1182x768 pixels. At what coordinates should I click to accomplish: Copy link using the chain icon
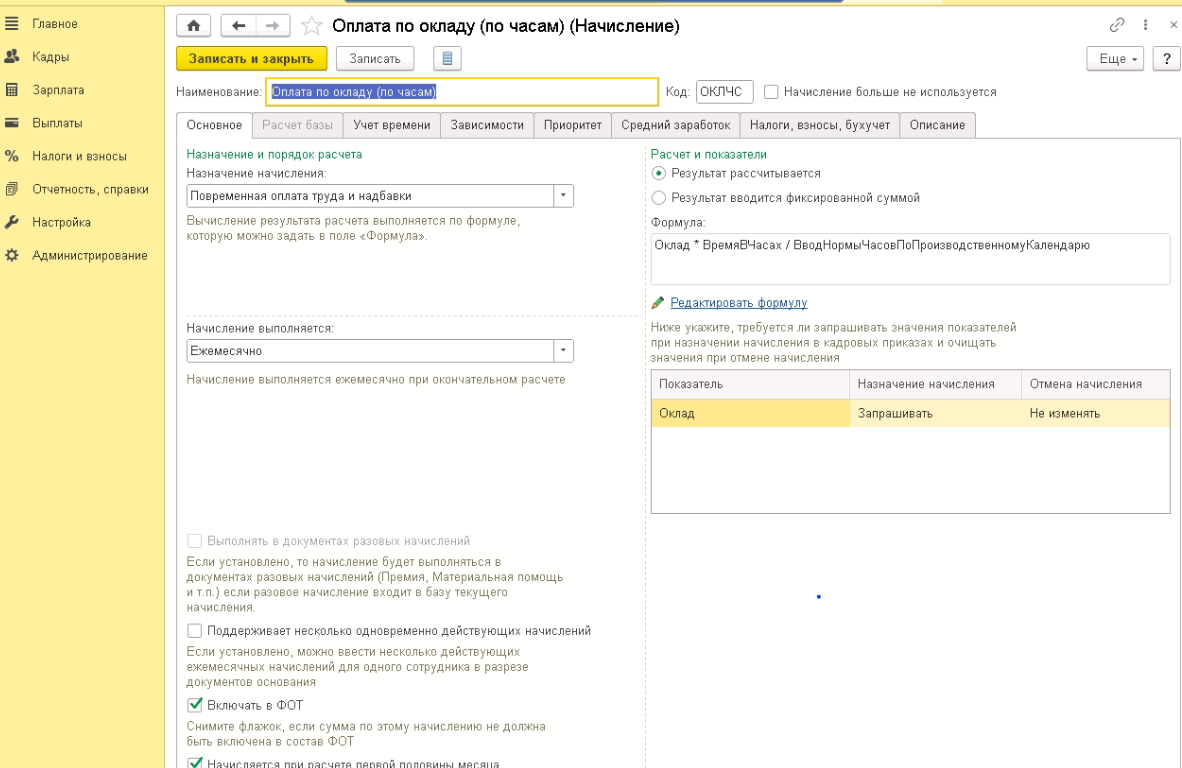[x=1117, y=25]
